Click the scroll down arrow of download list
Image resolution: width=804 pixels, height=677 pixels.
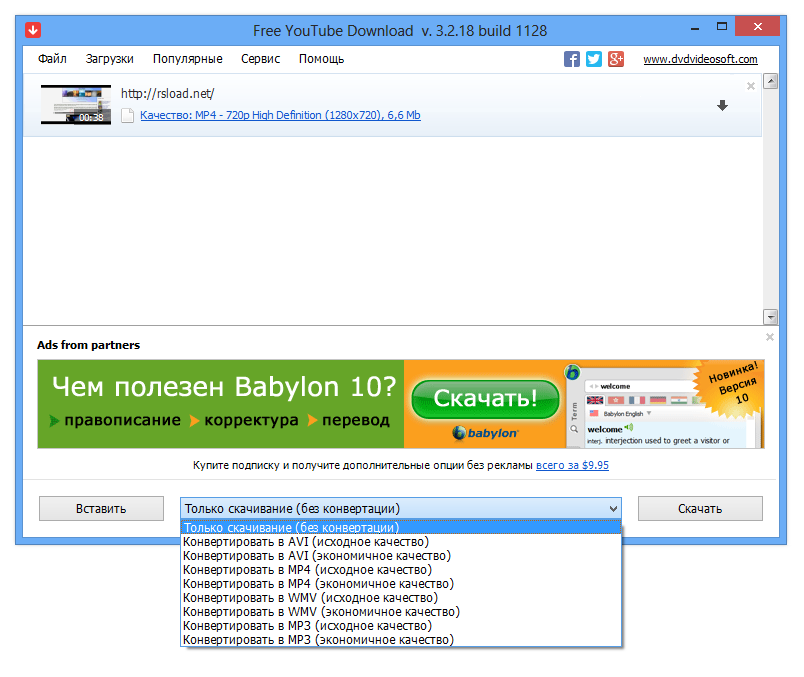771,317
